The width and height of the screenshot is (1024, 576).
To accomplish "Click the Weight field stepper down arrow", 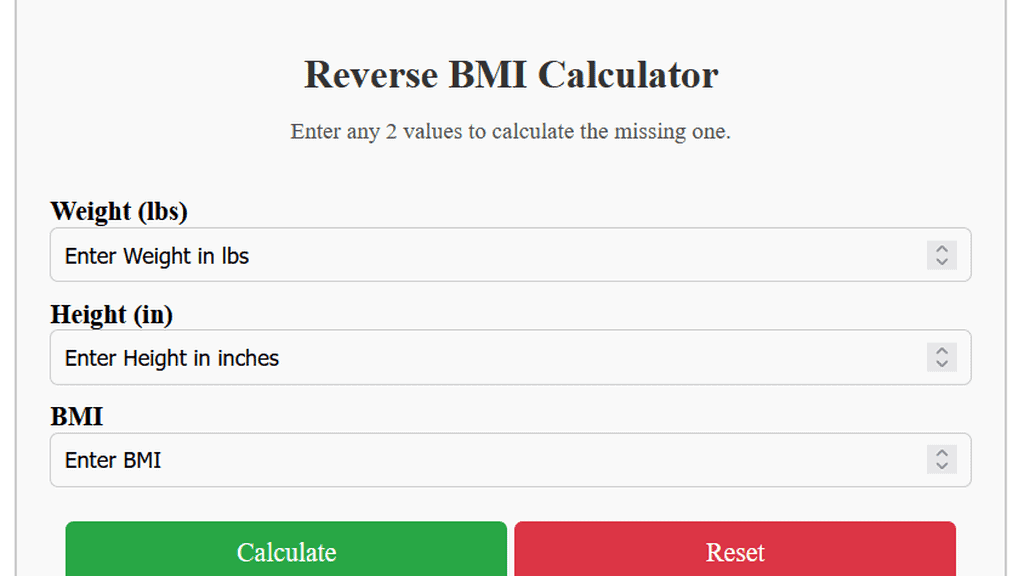I will [941, 261].
